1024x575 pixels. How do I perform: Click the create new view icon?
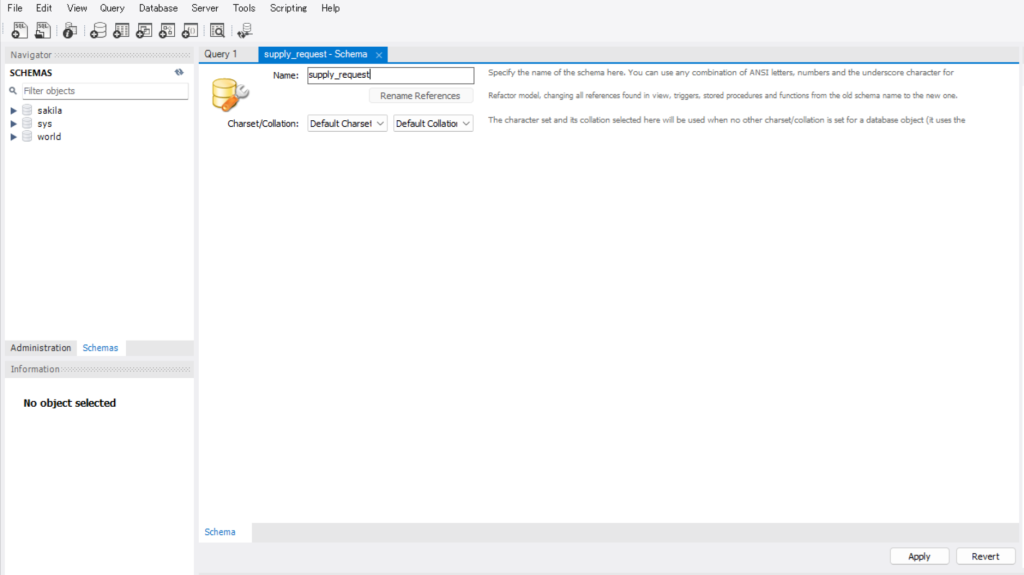click(144, 30)
